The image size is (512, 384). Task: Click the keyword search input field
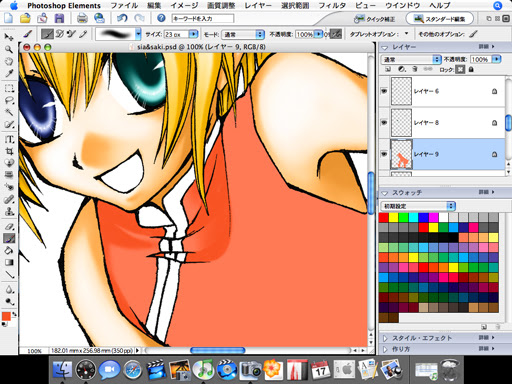click(x=203, y=18)
